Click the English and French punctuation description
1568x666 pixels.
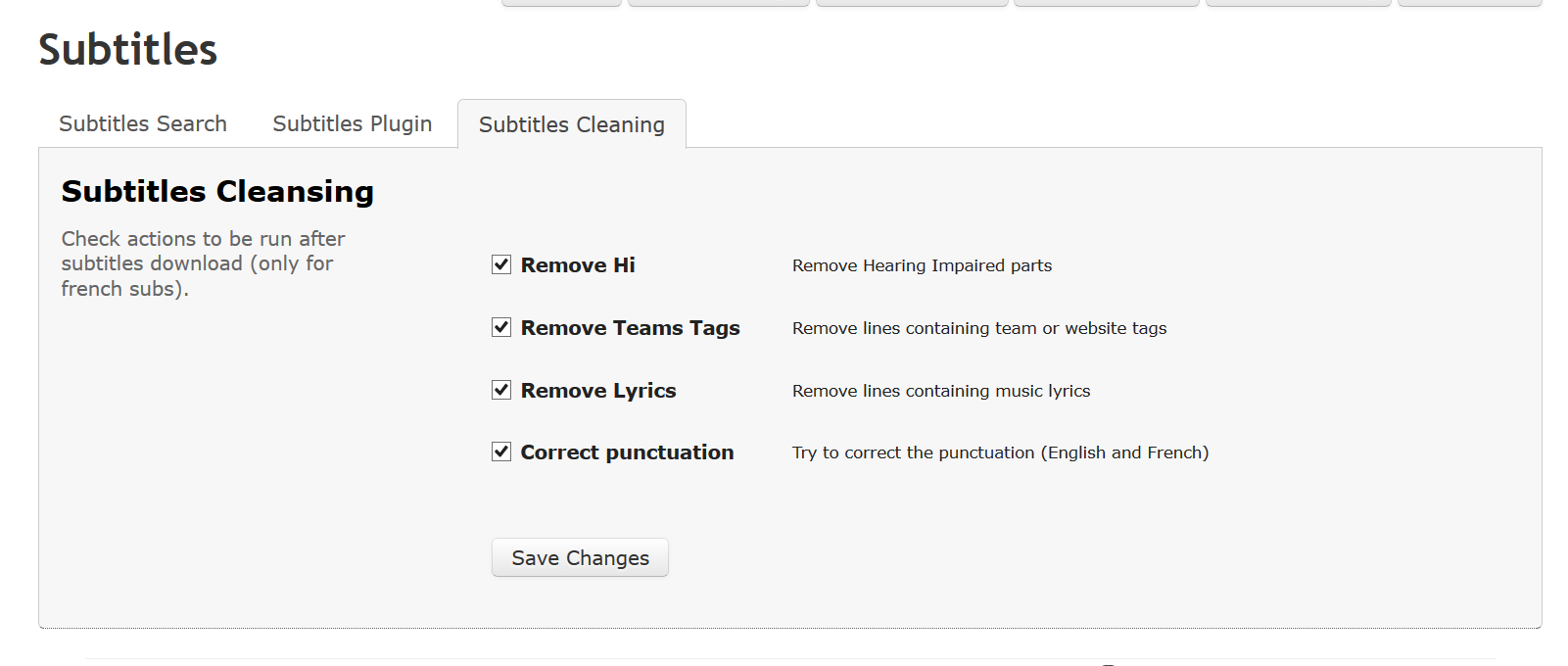click(x=1000, y=452)
